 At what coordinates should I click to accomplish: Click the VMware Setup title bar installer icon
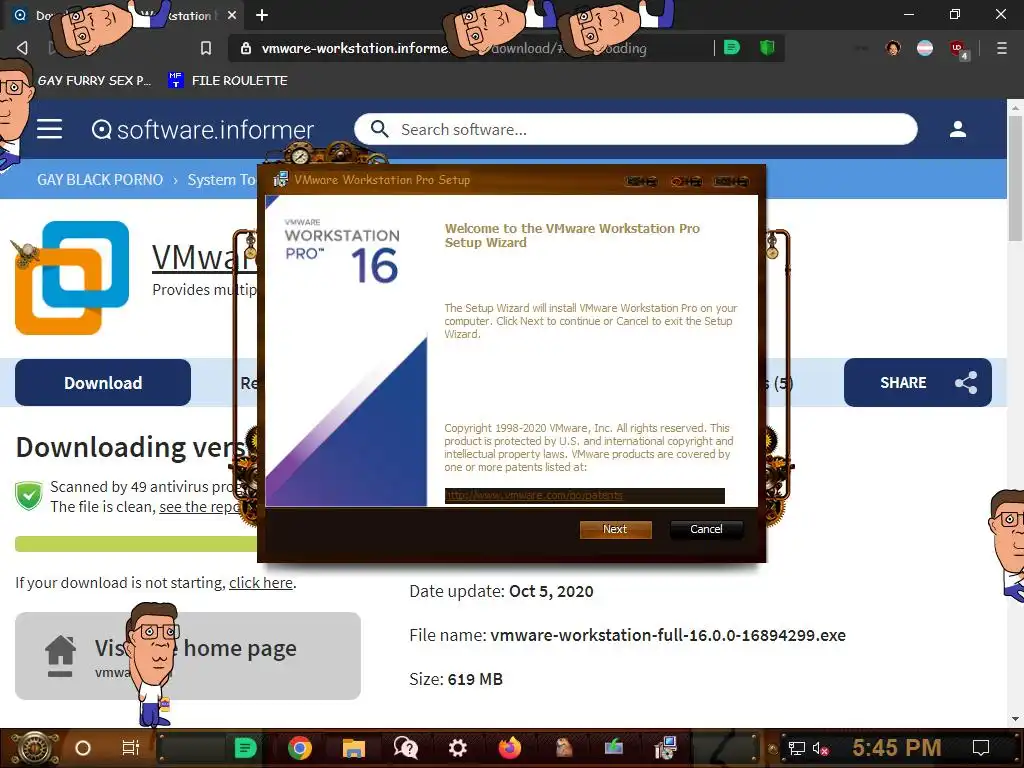pyautogui.click(x=281, y=180)
